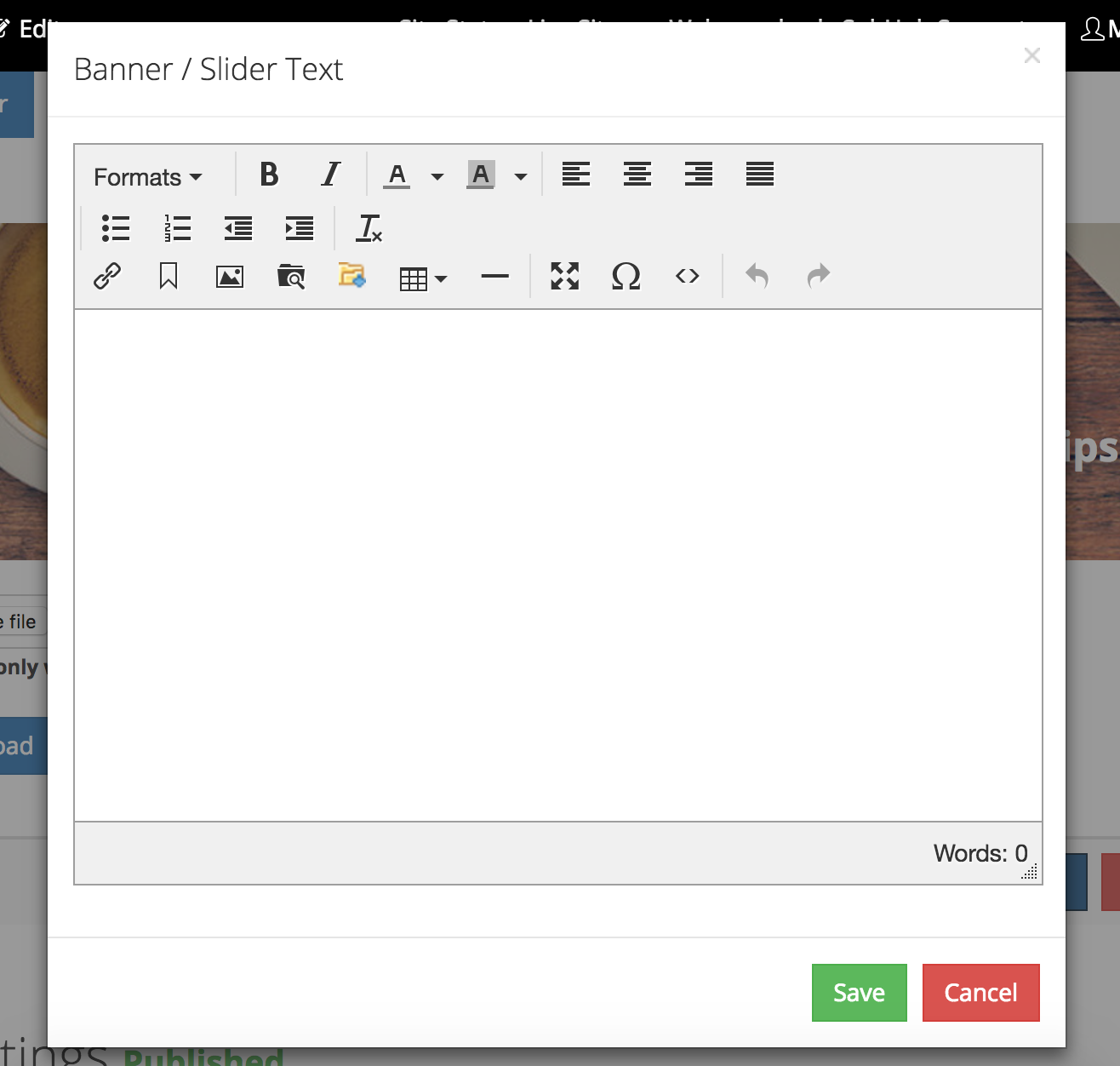Open the background color picker arrow

[521, 176]
